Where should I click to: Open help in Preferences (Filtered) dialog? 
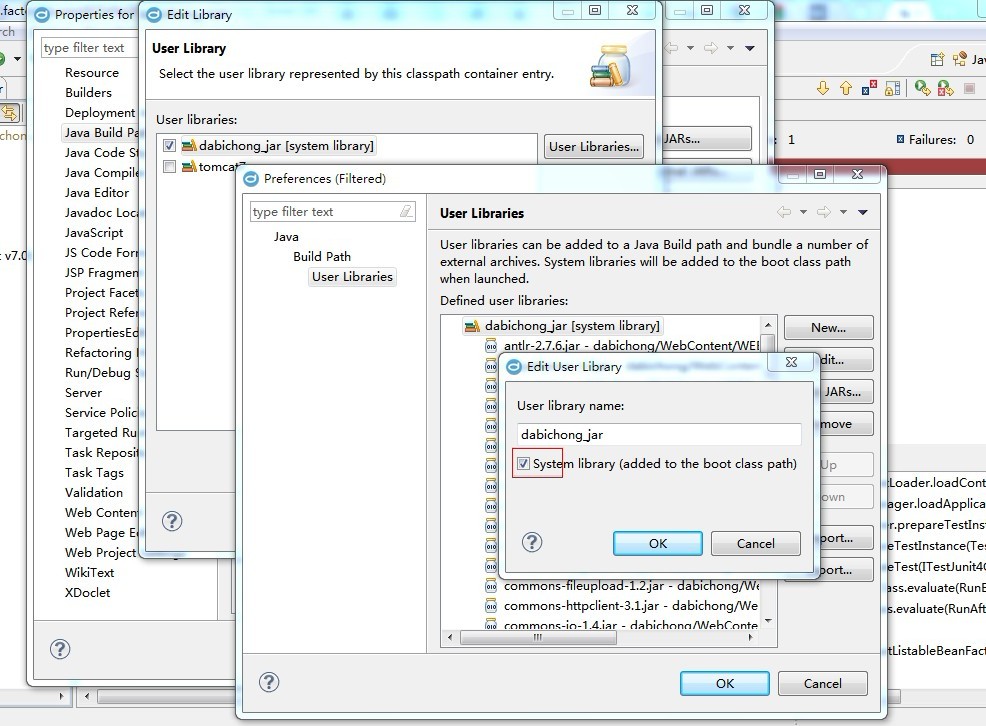pos(269,682)
